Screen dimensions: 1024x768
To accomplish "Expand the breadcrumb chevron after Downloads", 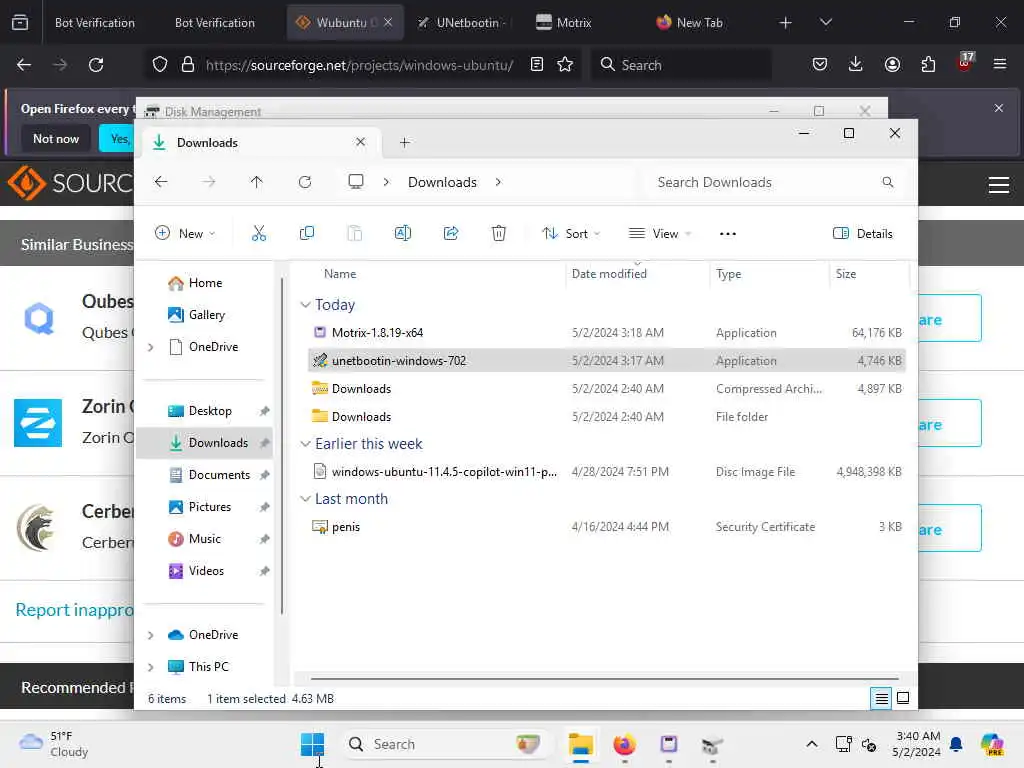I will pos(498,182).
